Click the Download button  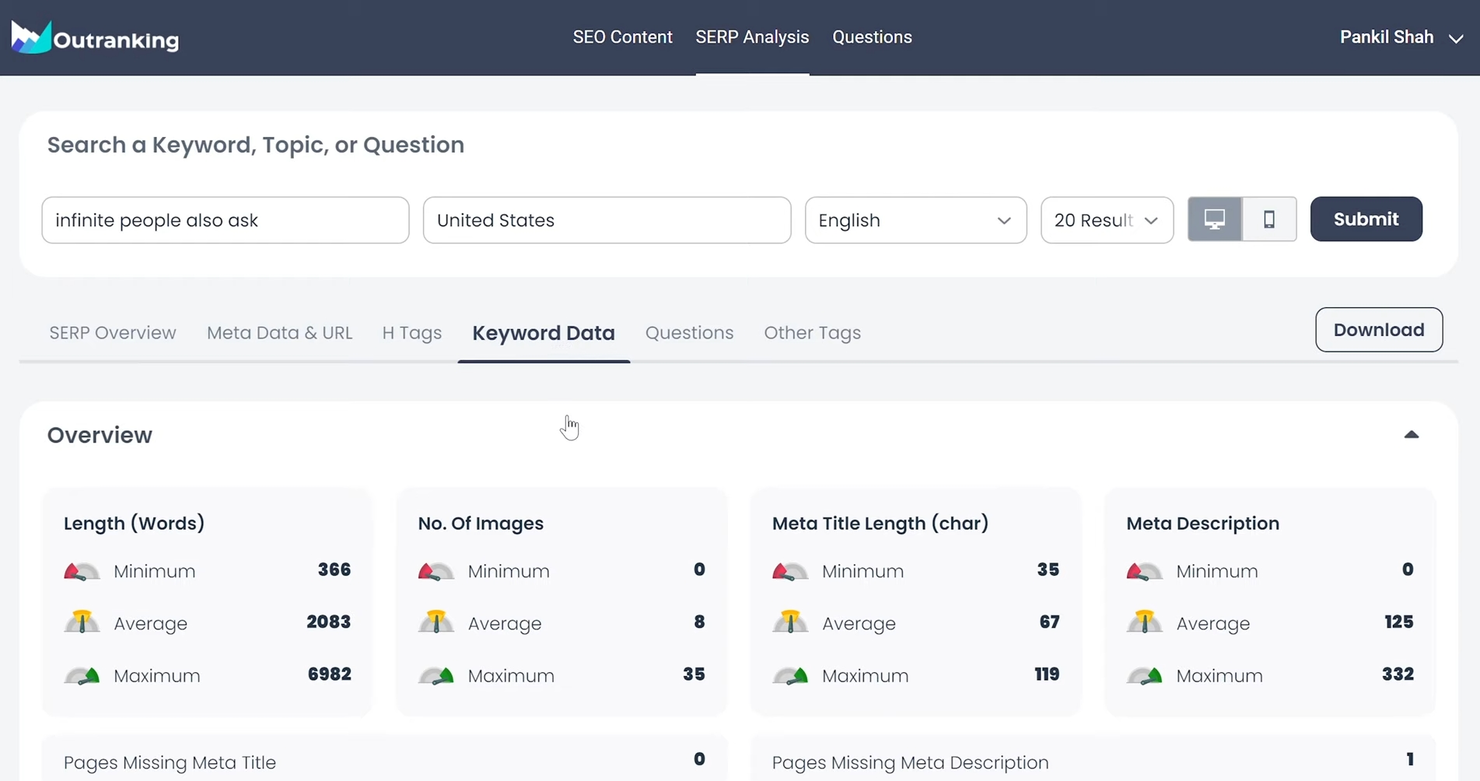(x=1378, y=329)
